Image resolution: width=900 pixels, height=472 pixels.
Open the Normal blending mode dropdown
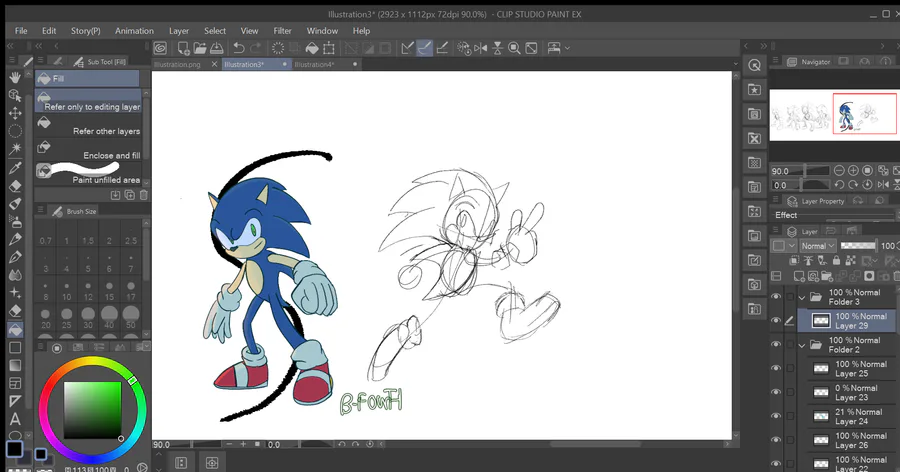[817, 246]
